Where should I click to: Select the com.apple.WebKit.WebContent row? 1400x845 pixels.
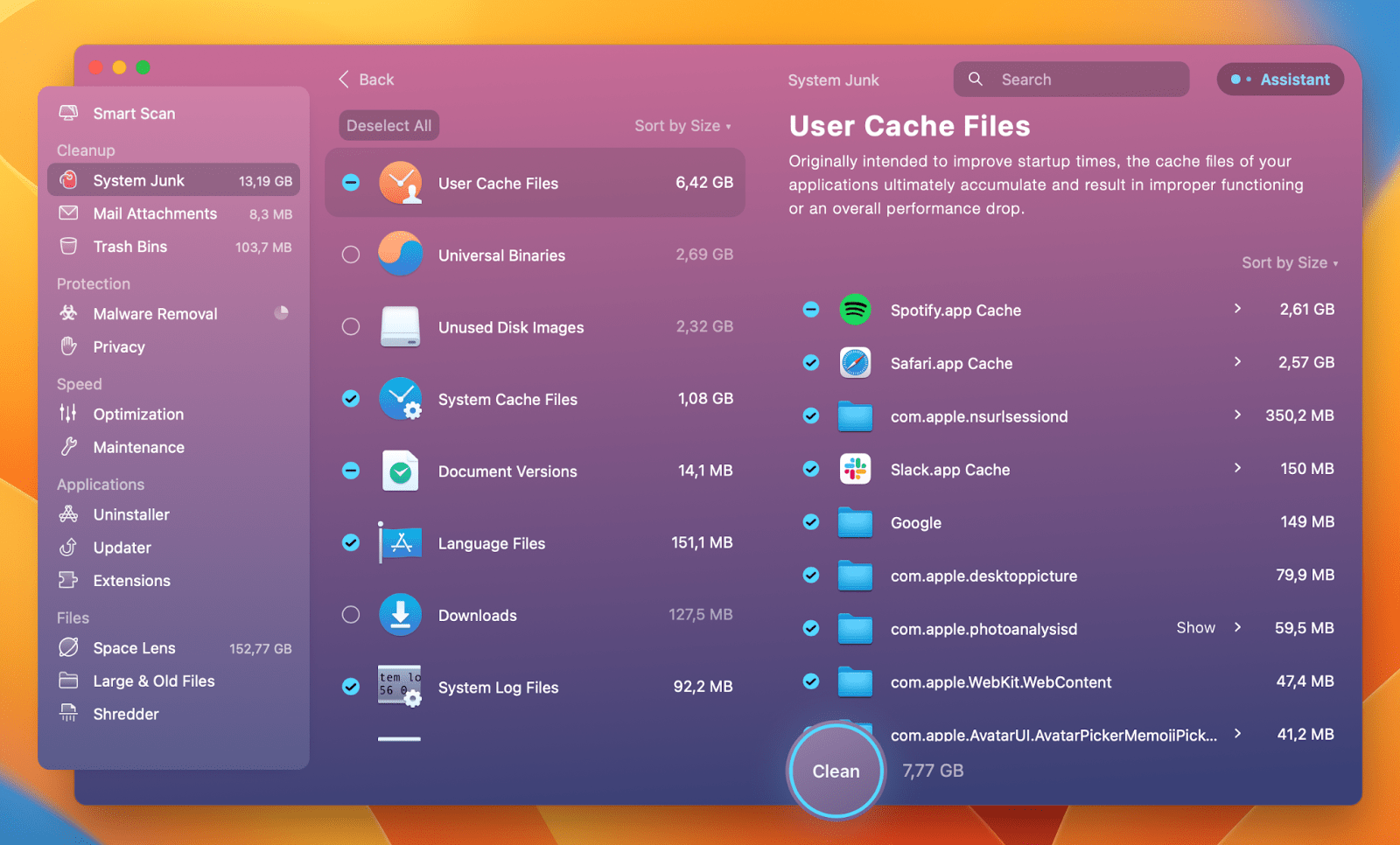point(1067,681)
